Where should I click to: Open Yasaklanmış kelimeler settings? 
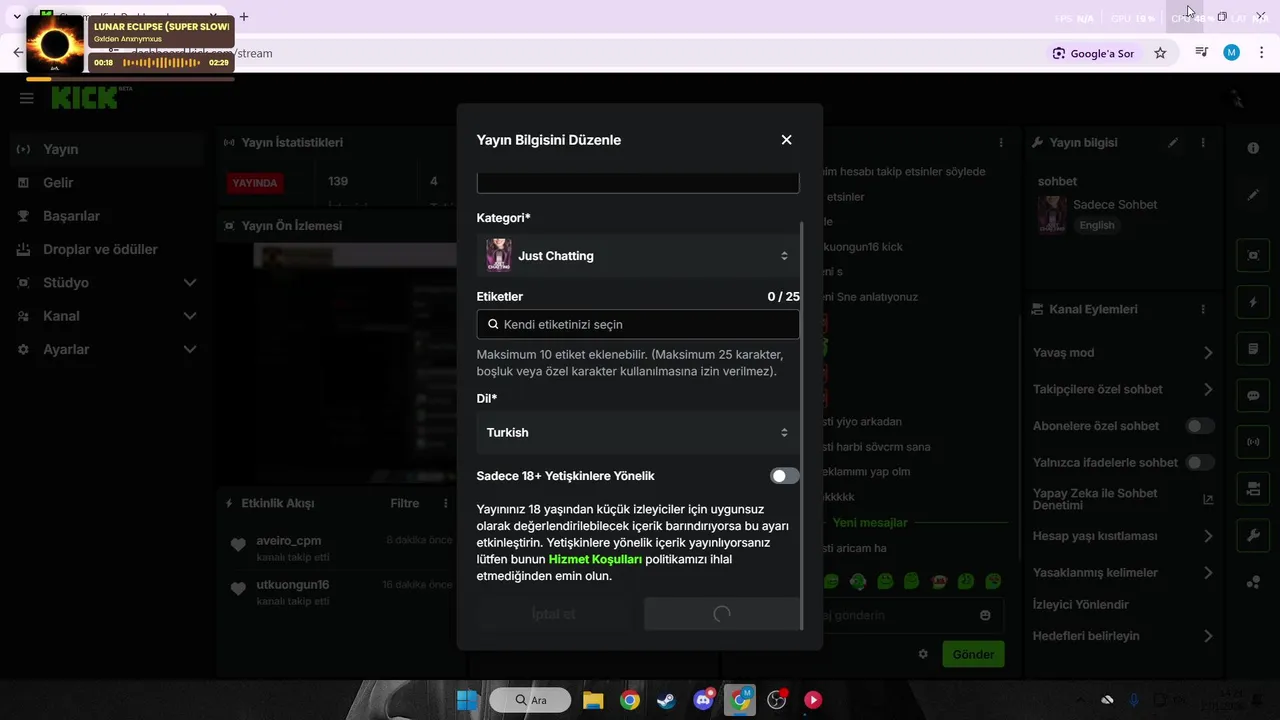[1123, 573]
